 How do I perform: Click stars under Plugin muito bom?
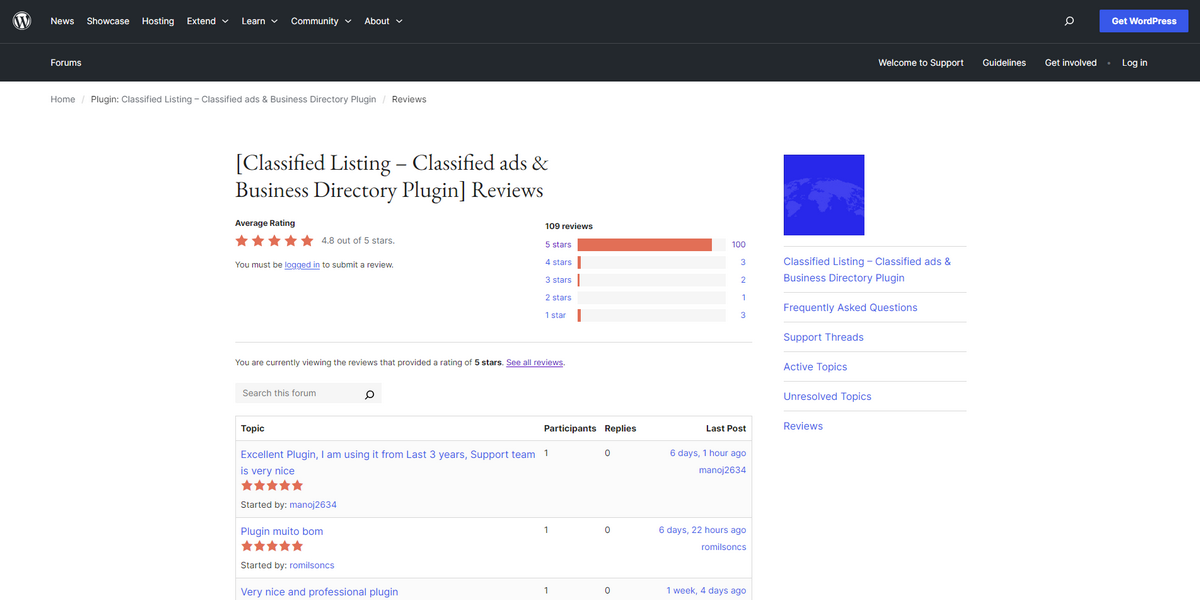pos(271,546)
